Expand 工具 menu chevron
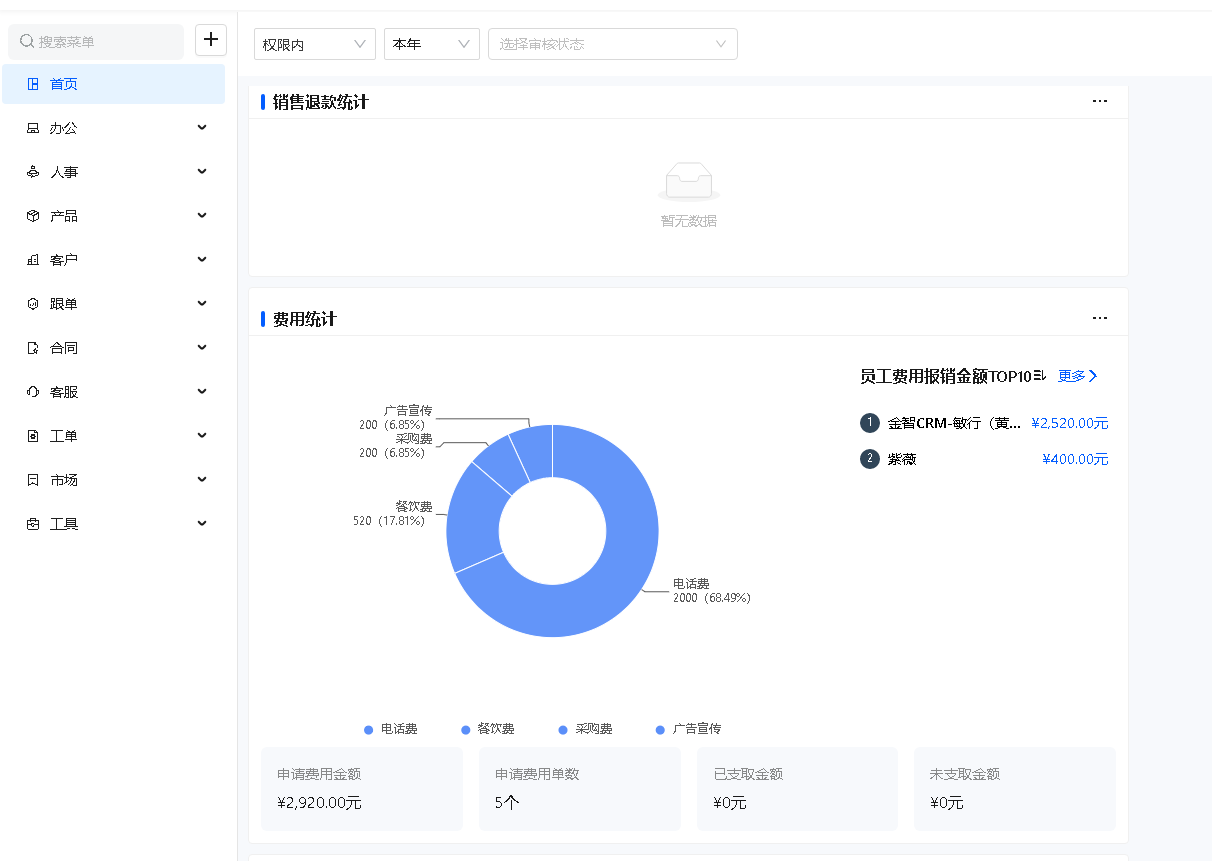This screenshot has height=861, width=1212. coord(202,524)
